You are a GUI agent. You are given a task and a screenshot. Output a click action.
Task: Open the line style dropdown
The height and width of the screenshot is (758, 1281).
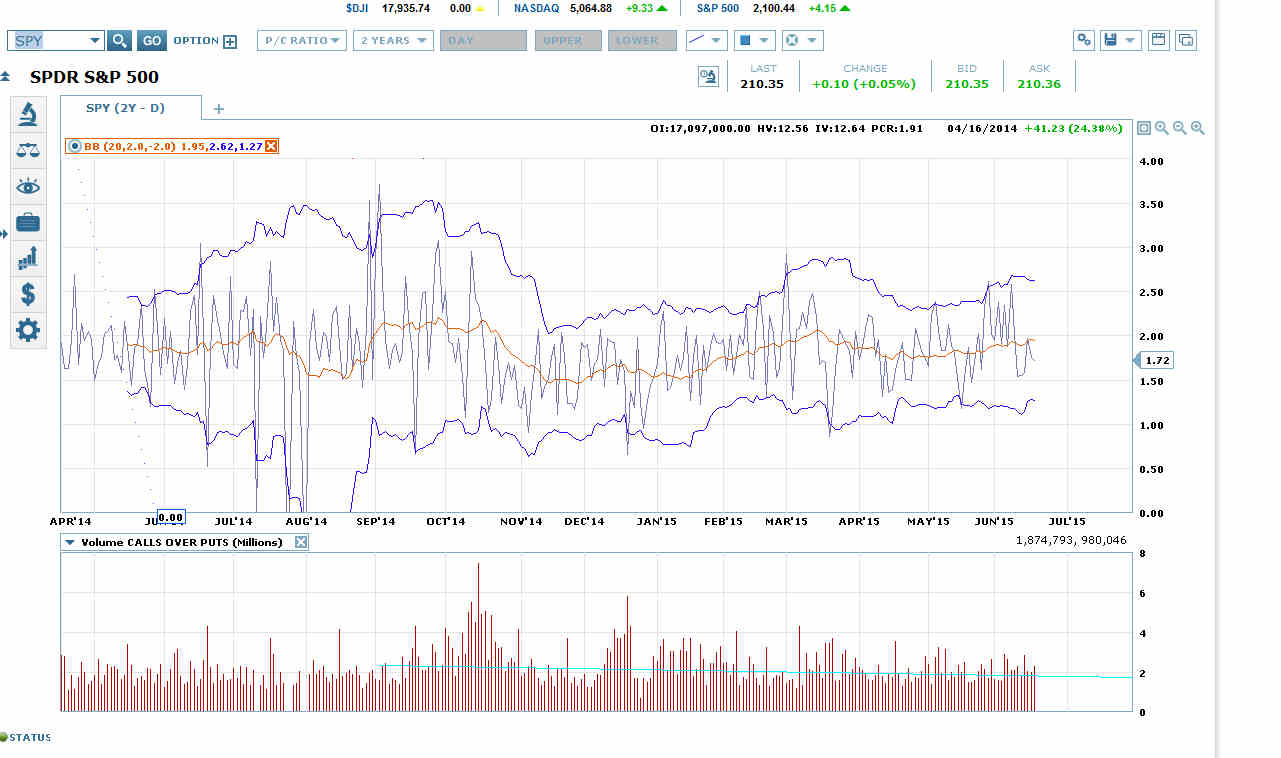706,41
